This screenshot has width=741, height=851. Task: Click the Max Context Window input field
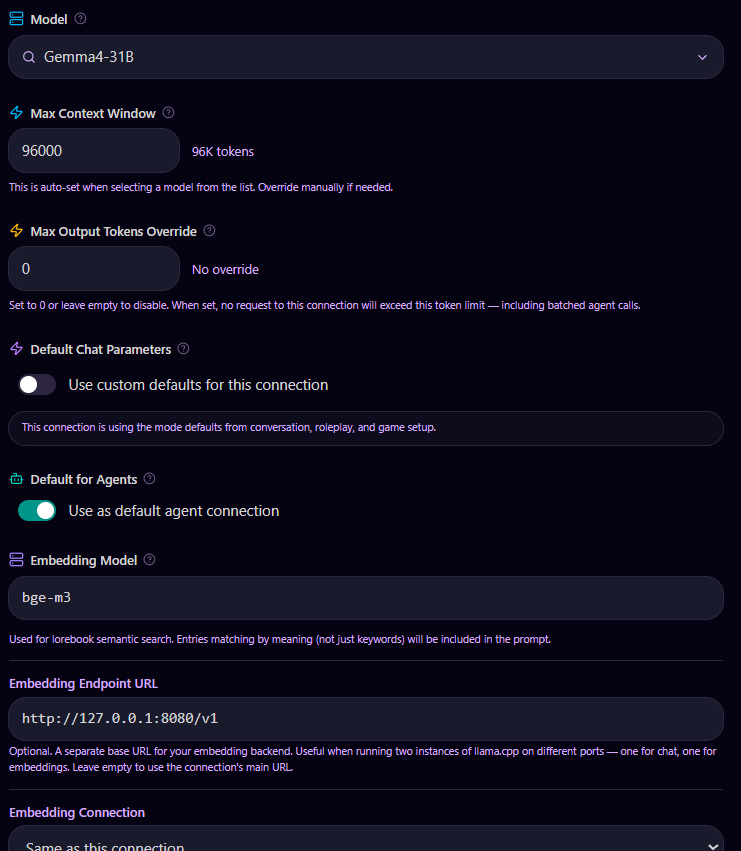pyautogui.click(x=93, y=151)
